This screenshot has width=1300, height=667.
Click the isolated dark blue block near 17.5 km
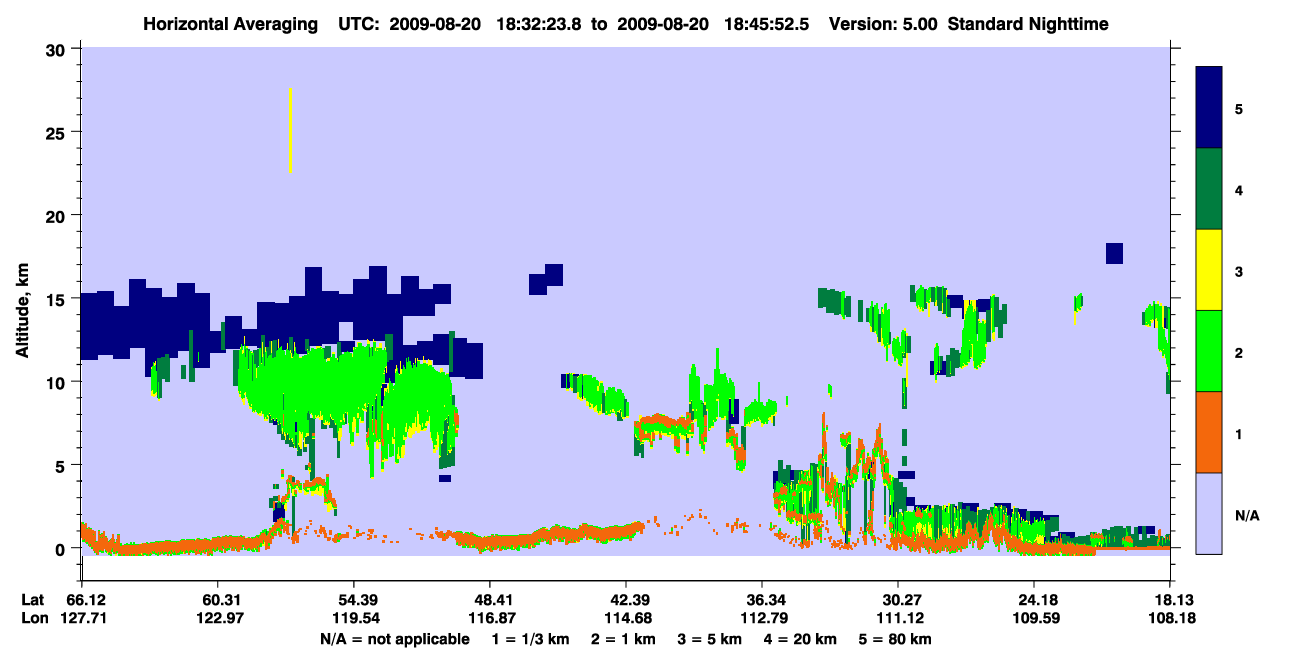click(x=1114, y=253)
